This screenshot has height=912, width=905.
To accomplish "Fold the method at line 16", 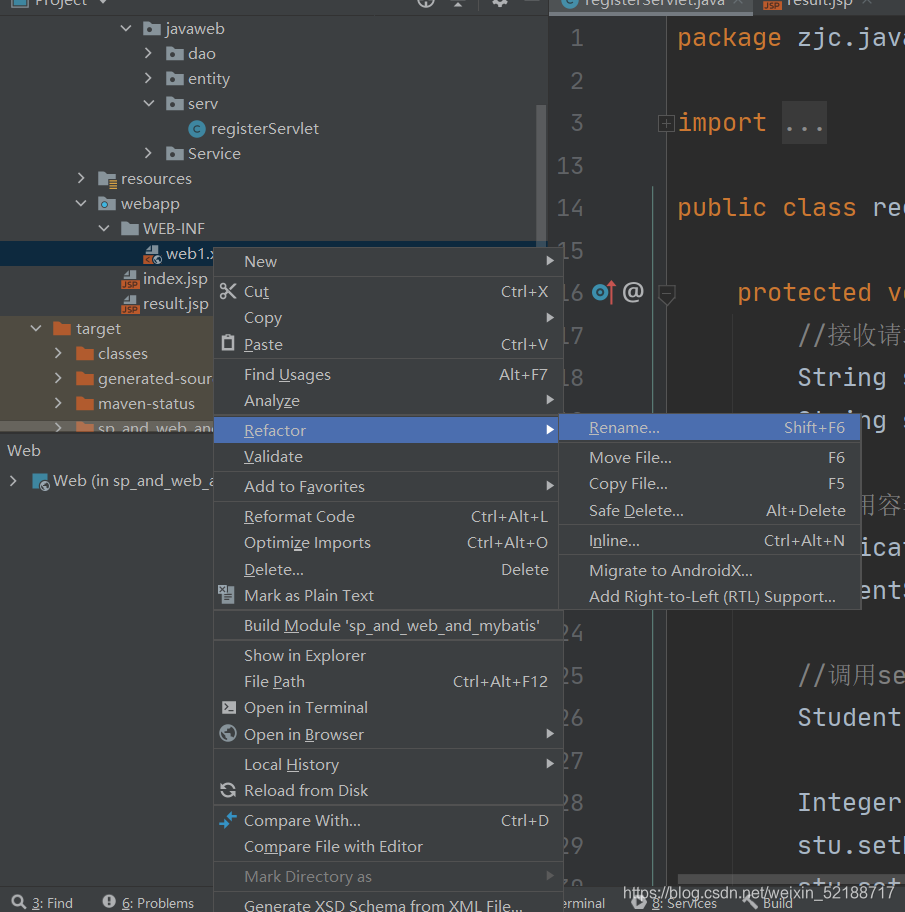I will pos(667,294).
